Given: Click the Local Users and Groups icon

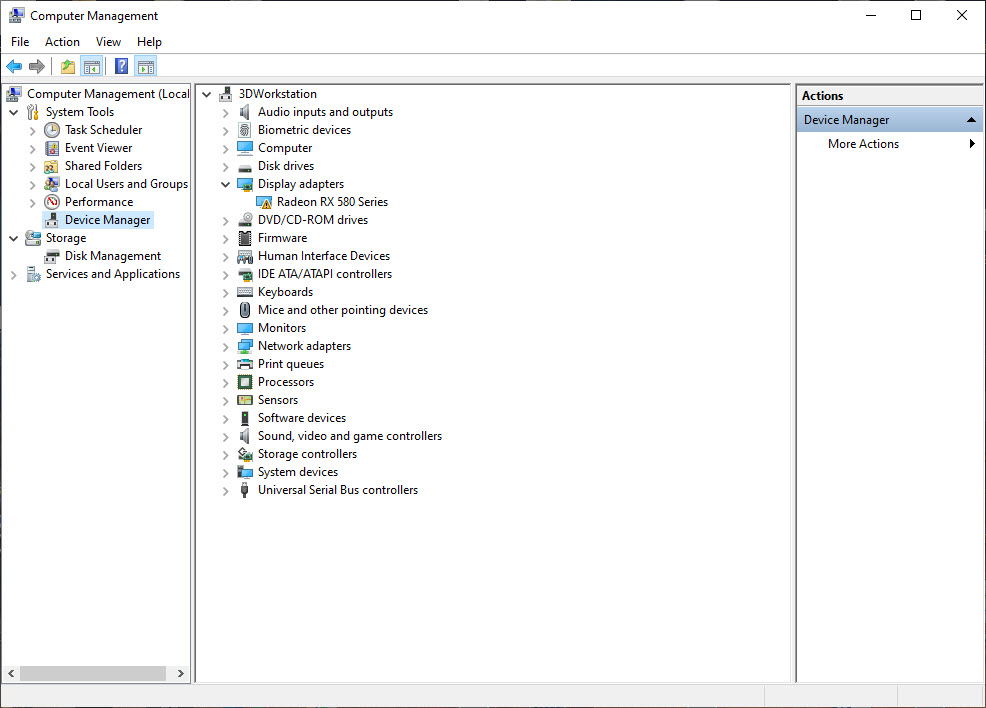Looking at the screenshot, I should pos(52,184).
